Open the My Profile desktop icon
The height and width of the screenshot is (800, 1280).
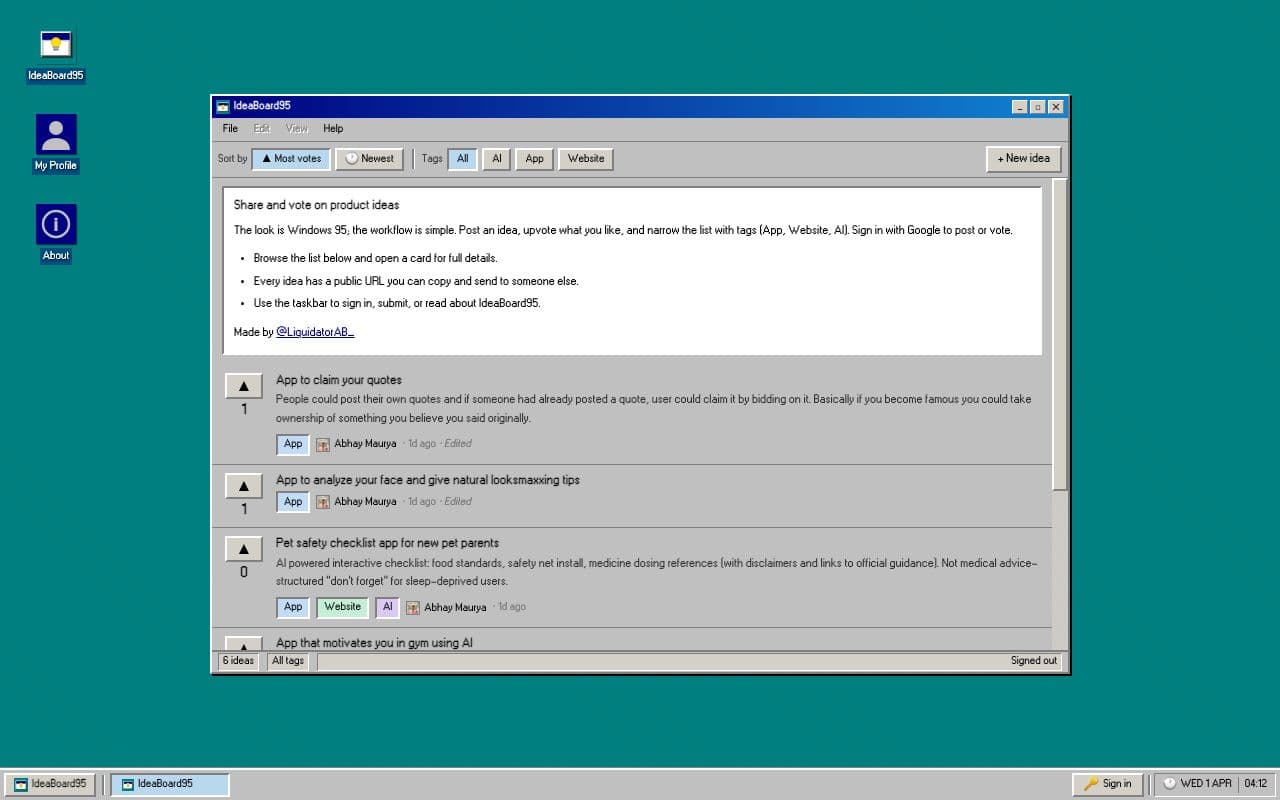(x=55, y=135)
